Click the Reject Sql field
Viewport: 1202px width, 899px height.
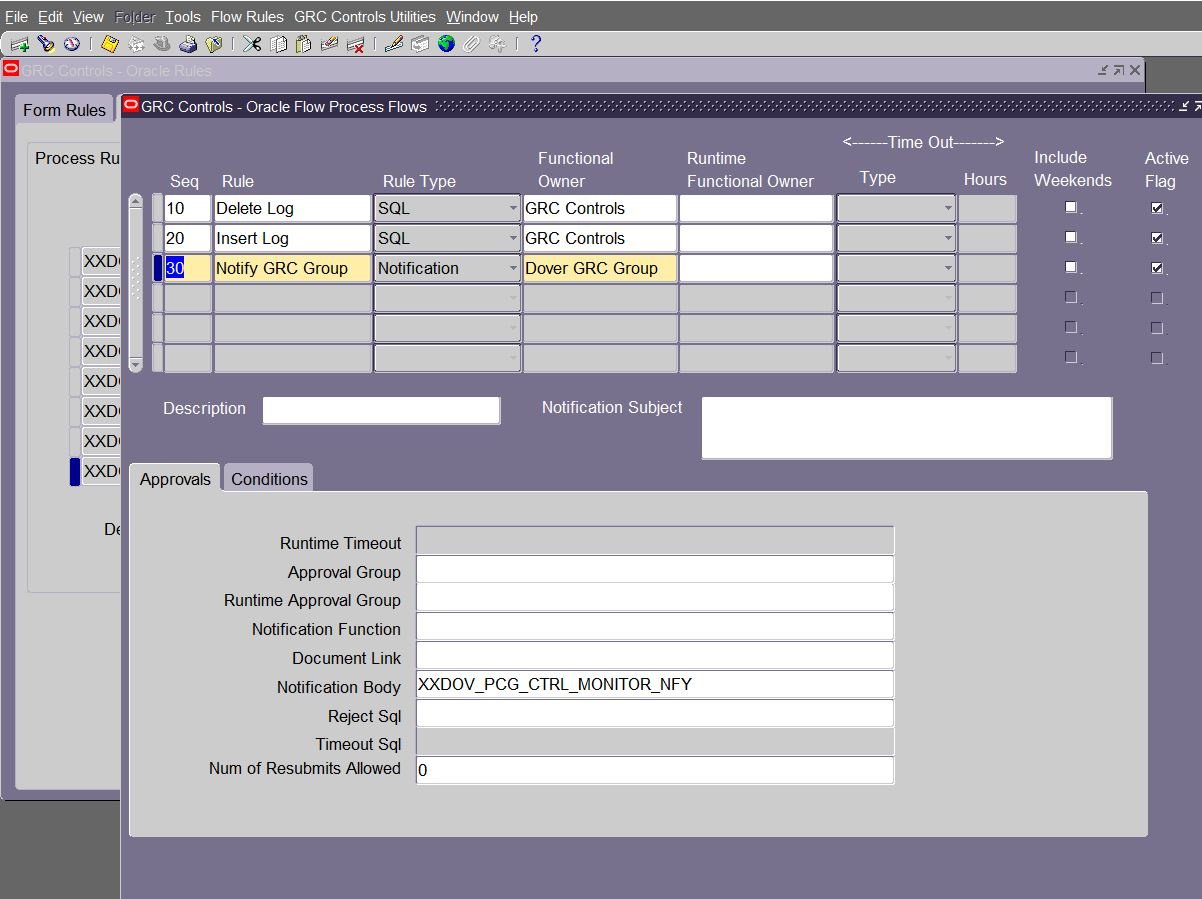655,713
